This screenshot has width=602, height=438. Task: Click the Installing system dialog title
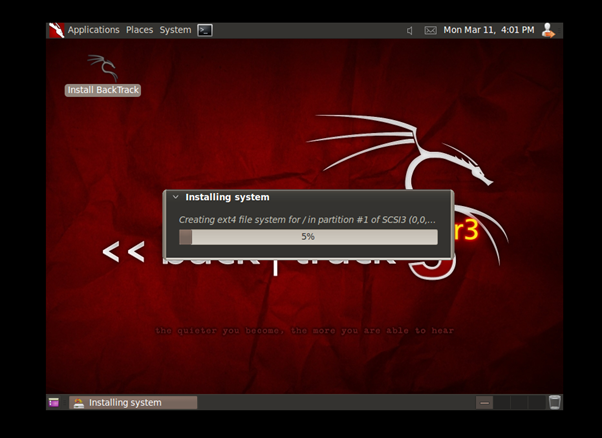(227, 197)
